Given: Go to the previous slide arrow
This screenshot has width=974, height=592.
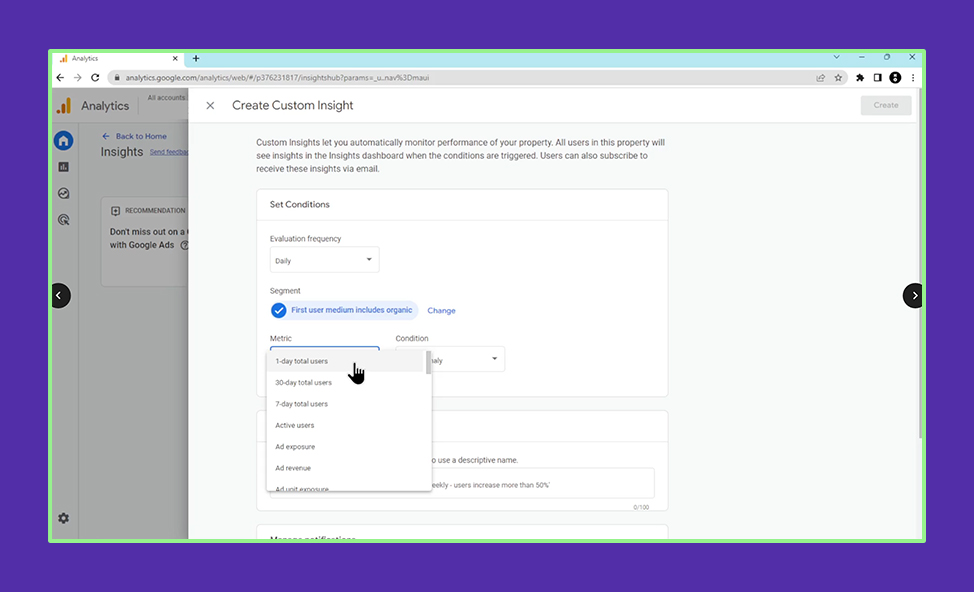Looking at the screenshot, I should pos(60,295).
